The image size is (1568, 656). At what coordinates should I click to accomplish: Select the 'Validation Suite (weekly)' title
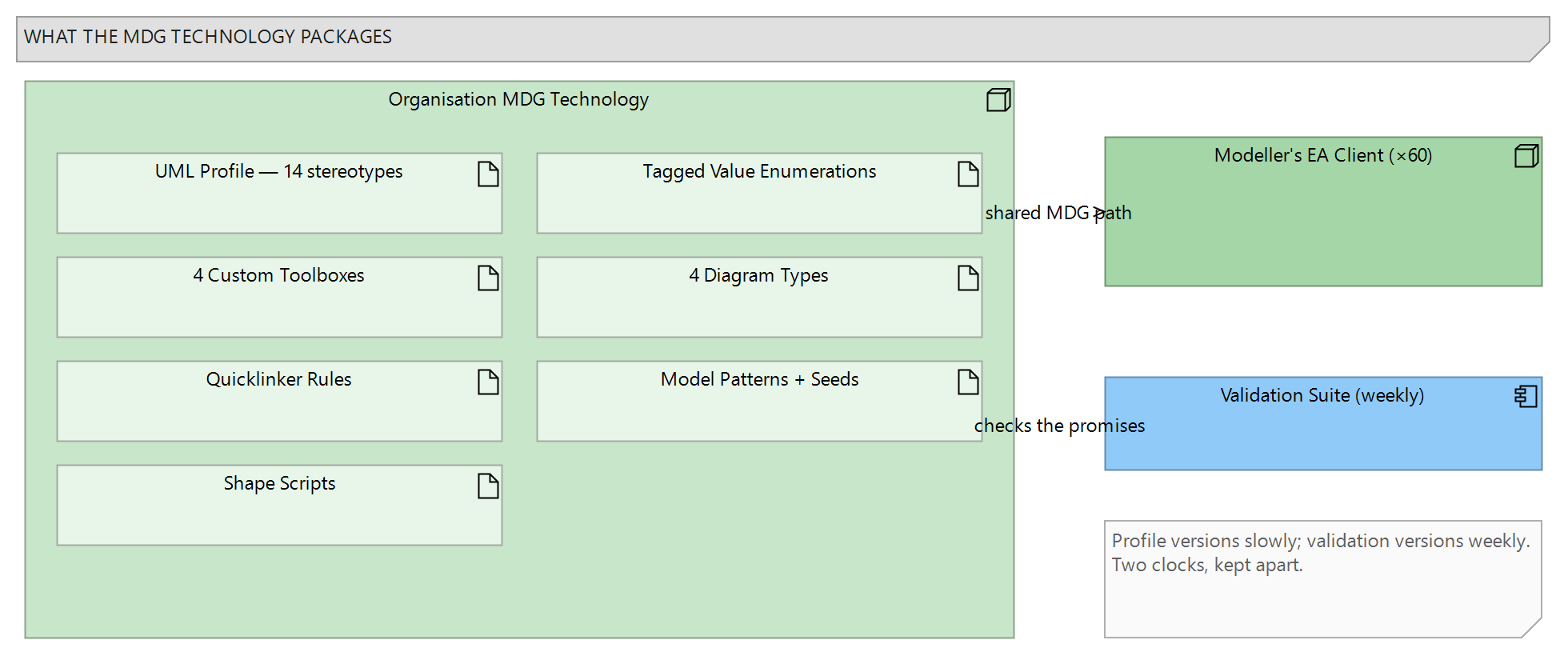pos(1322,395)
